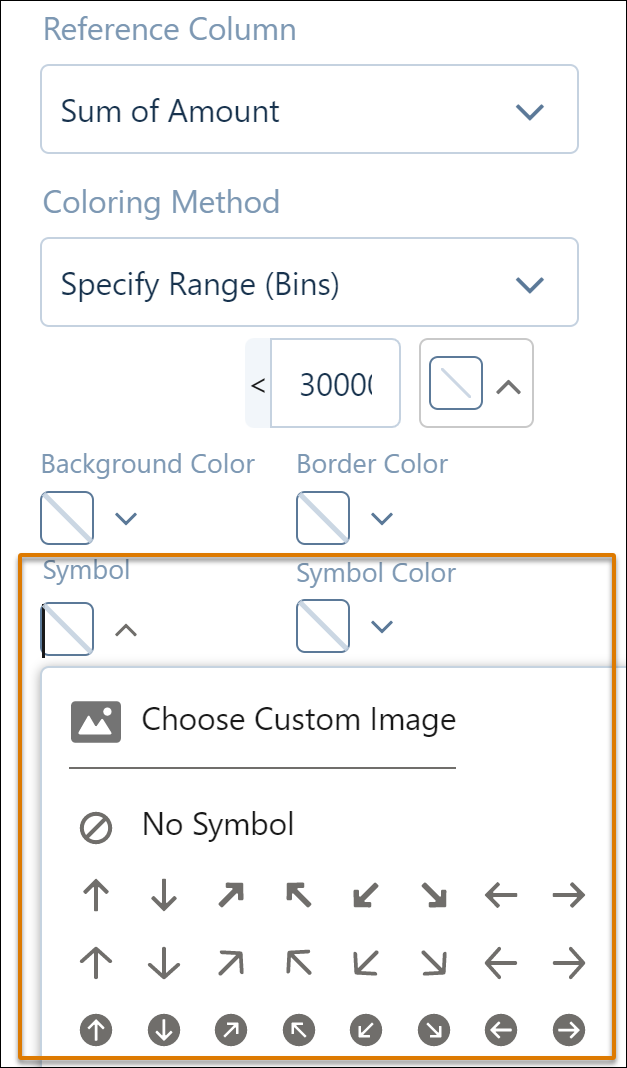Choose the circled down arrow symbol
The width and height of the screenshot is (627, 1068).
163,1031
